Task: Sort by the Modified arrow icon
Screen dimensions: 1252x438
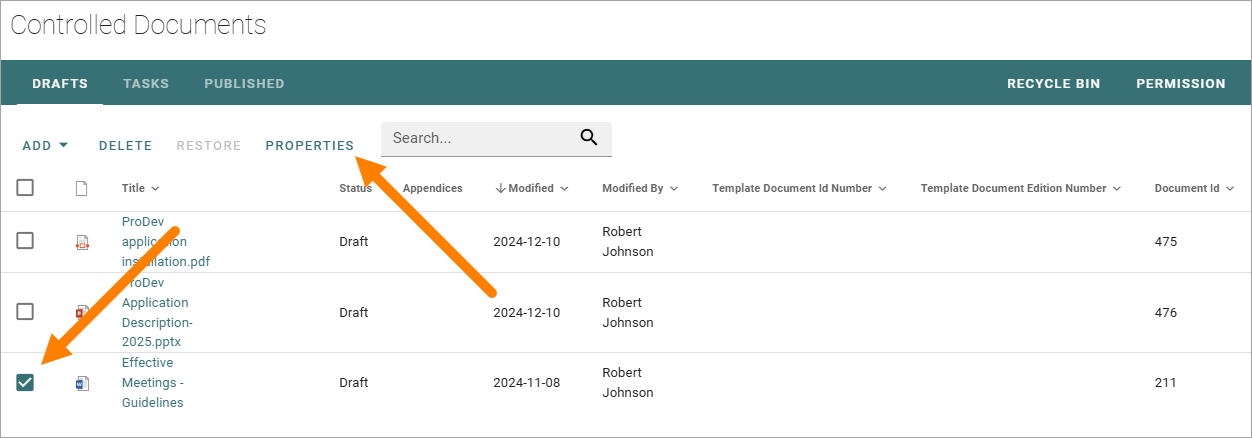Action: (500, 188)
